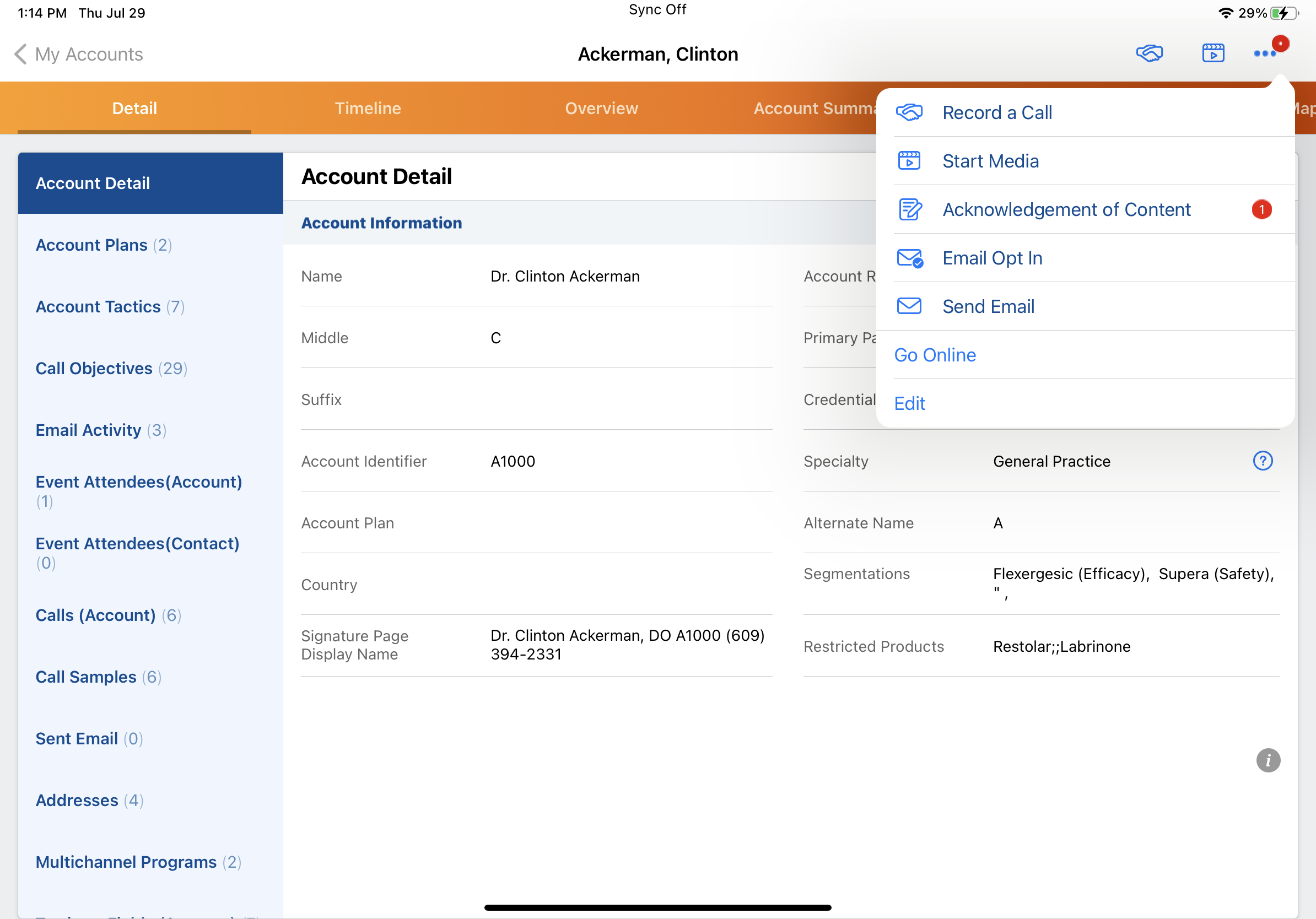1316x919 pixels.
Task: Tap Go Online in the menu
Action: coord(935,355)
